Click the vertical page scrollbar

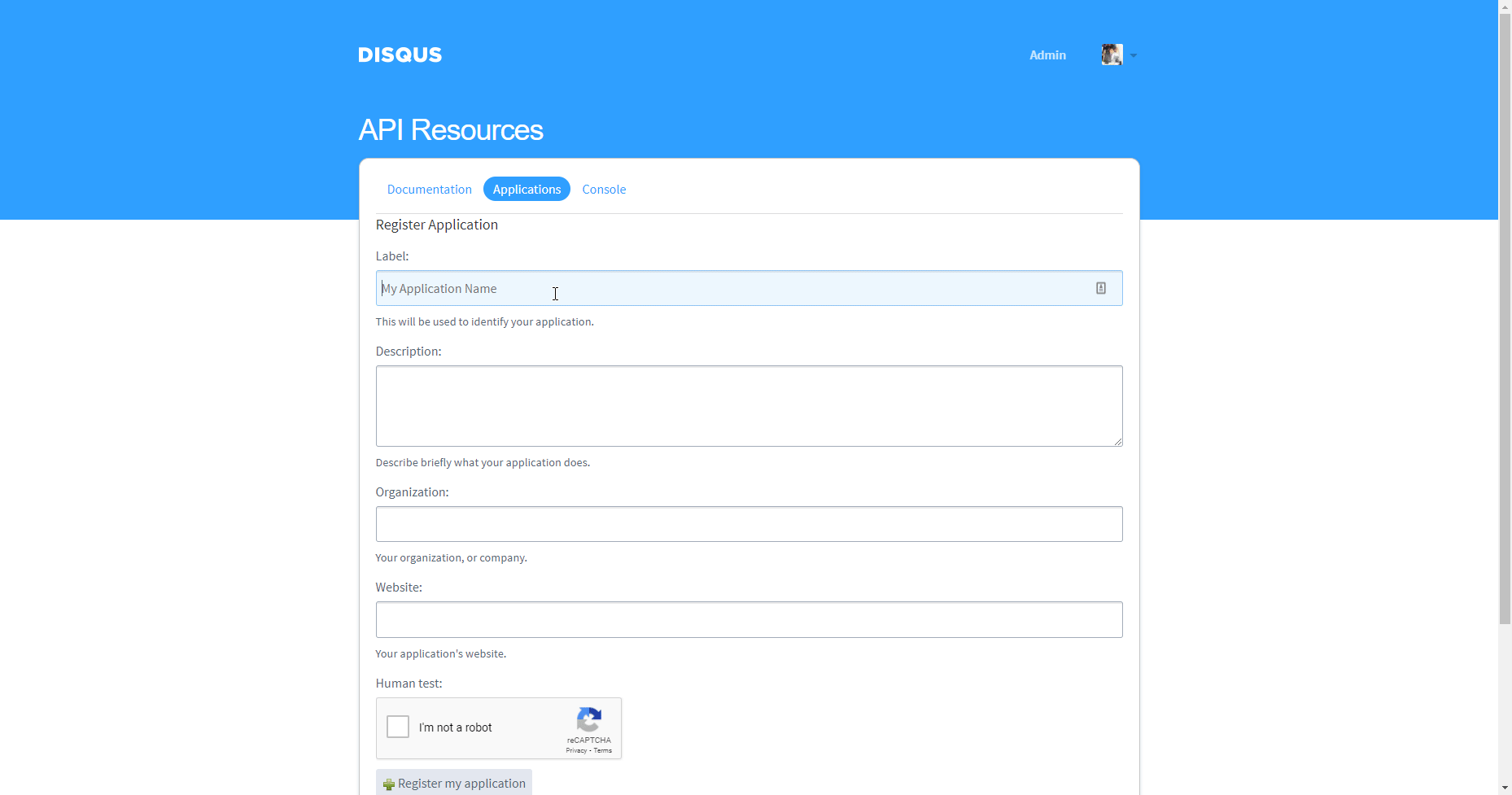(x=1503, y=325)
